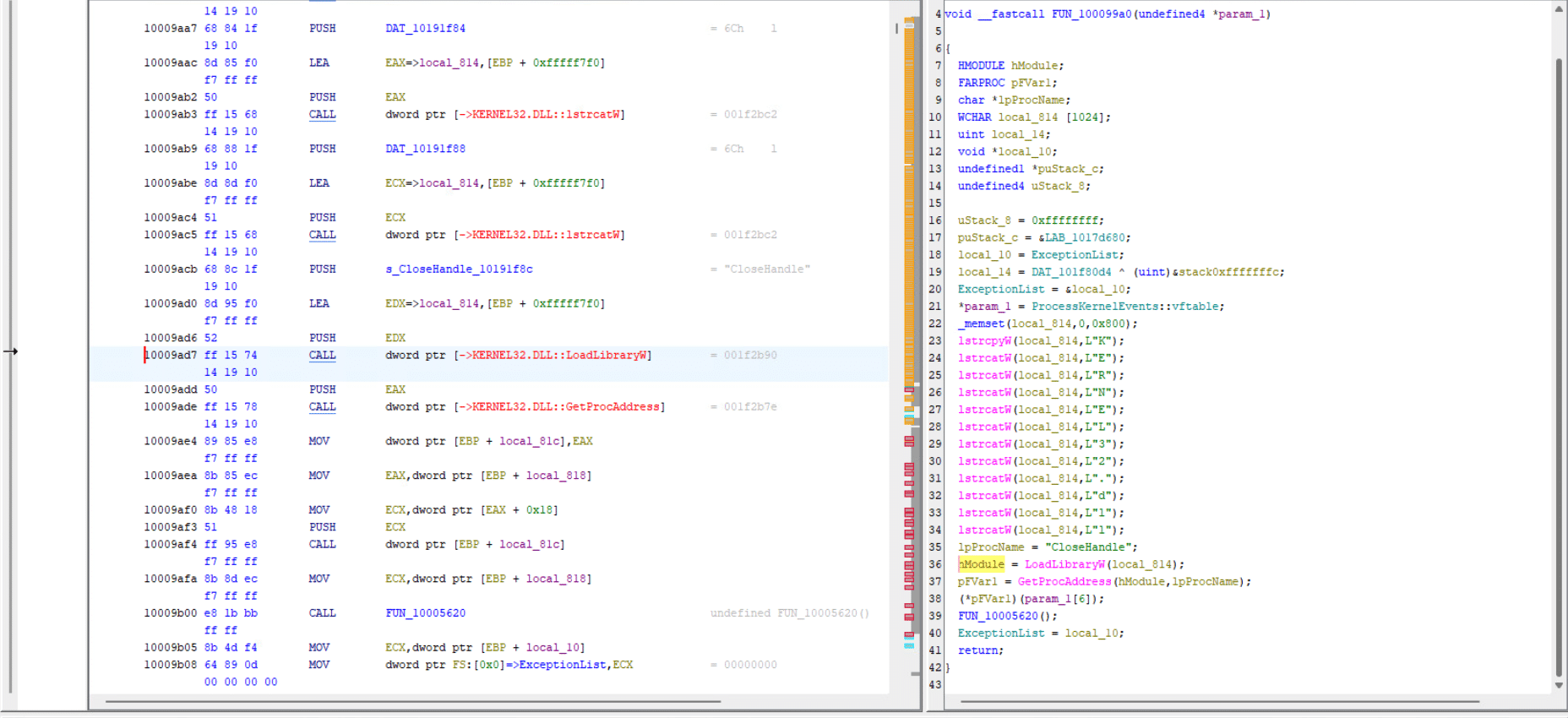The width and height of the screenshot is (1568, 718).
Task: Click the LEA mnemonic at 10009ad0
Action: click(319, 304)
